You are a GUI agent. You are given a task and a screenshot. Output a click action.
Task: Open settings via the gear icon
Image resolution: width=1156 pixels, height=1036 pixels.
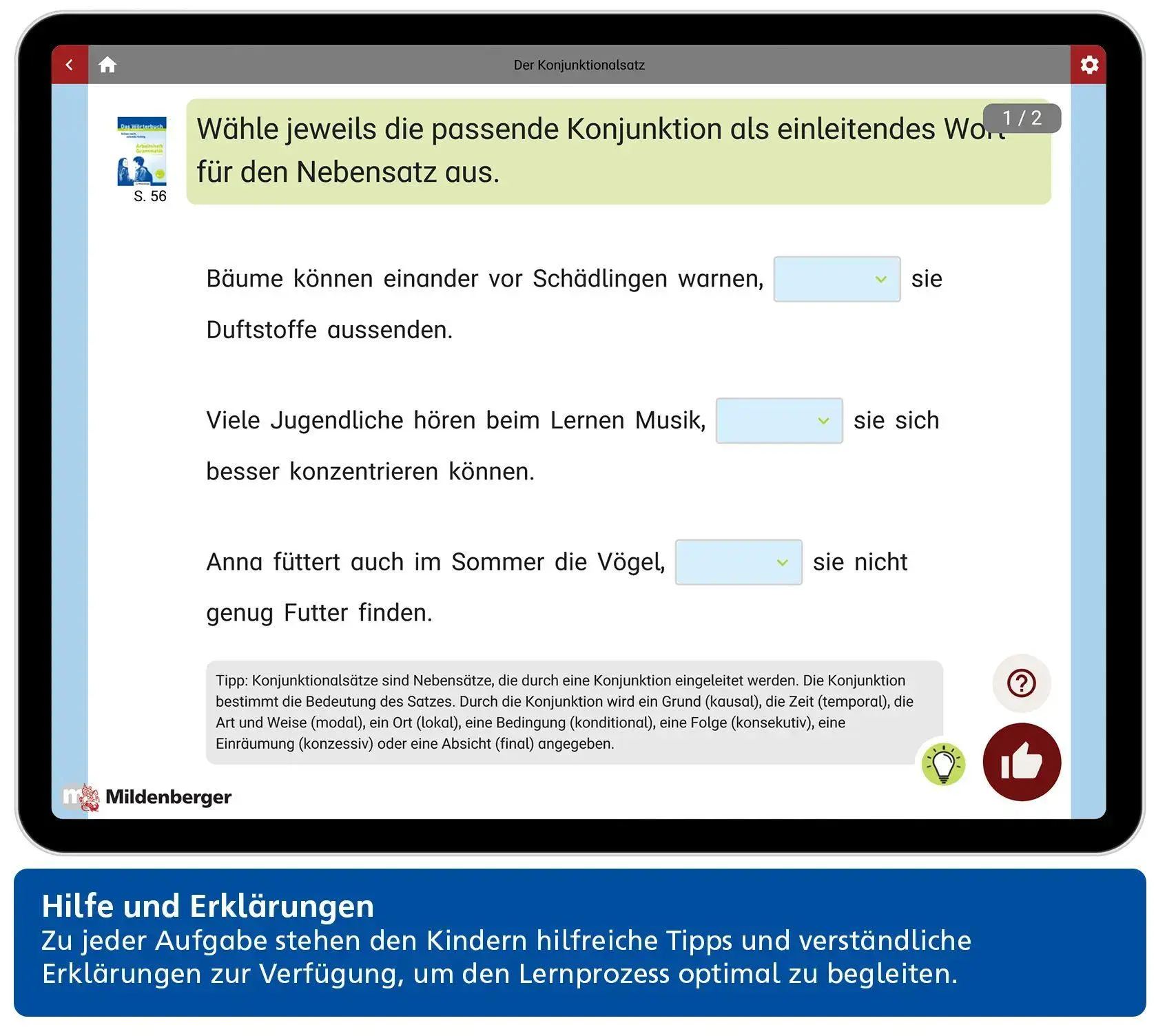tap(1088, 65)
